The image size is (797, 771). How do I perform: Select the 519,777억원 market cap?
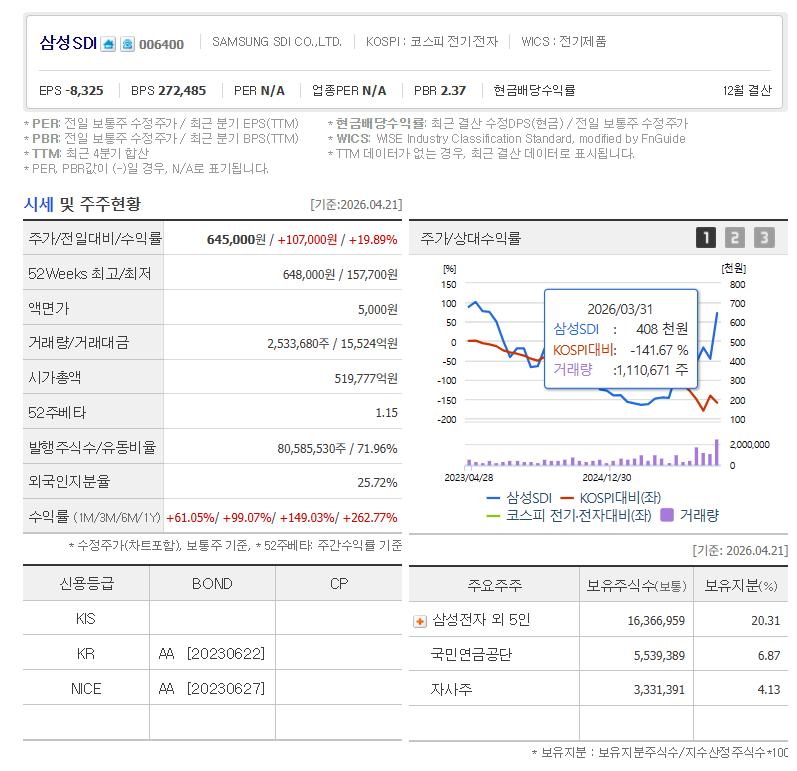point(365,378)
